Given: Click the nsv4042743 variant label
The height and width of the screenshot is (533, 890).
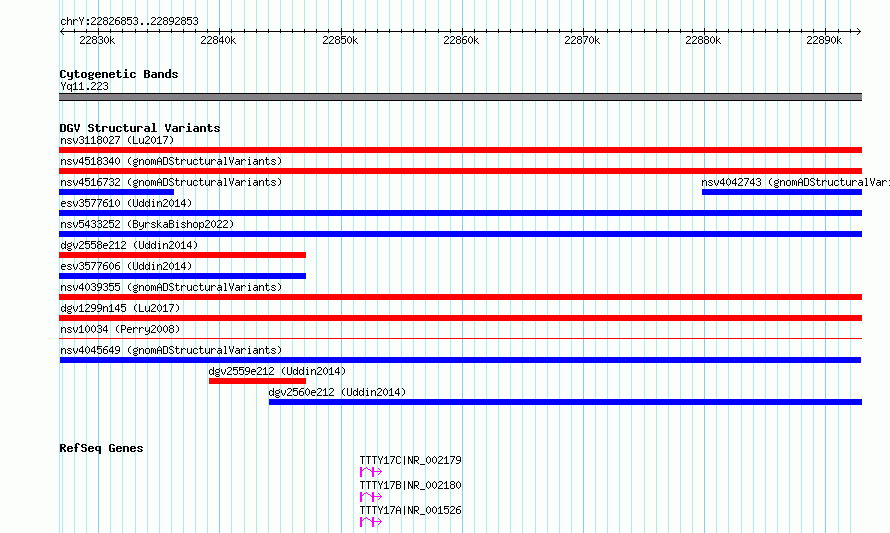Looking at the screenshot, I should point(795,182).
